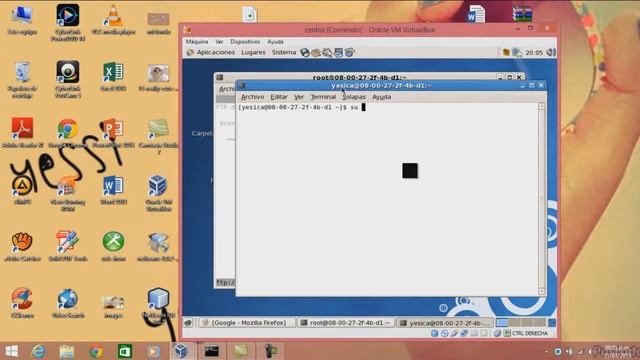Open Oracle VM VirtualBox desktop shortcut

pos(158,193)
